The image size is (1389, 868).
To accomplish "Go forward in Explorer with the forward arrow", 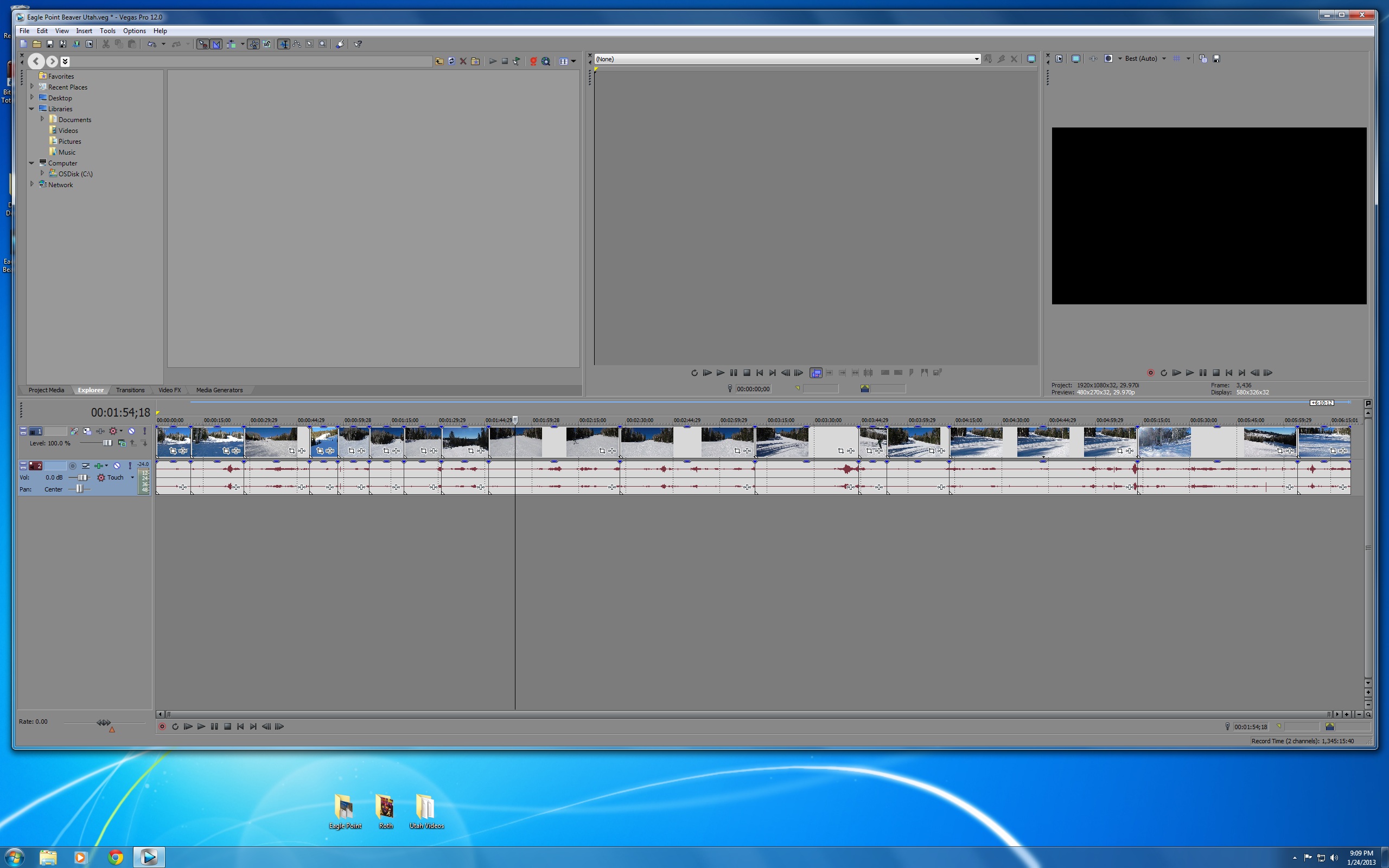I will coord(52,61).
